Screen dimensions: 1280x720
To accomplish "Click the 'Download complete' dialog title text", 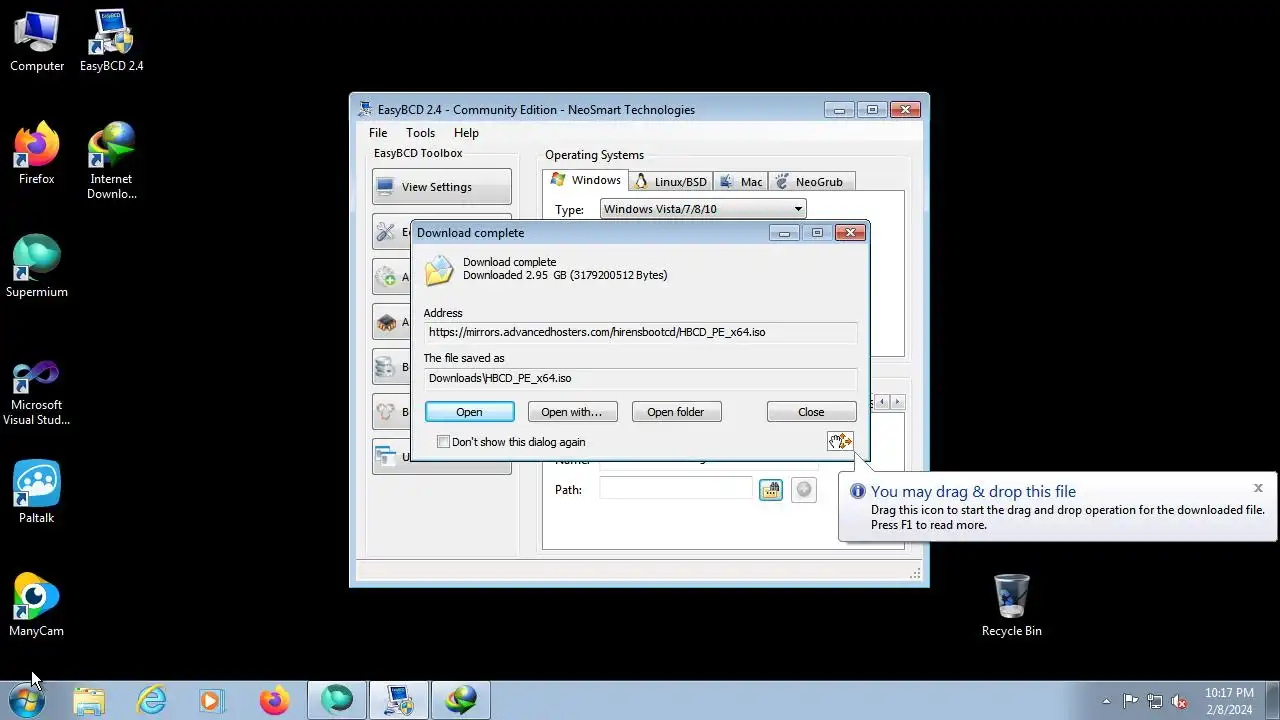I will point(470,233).
